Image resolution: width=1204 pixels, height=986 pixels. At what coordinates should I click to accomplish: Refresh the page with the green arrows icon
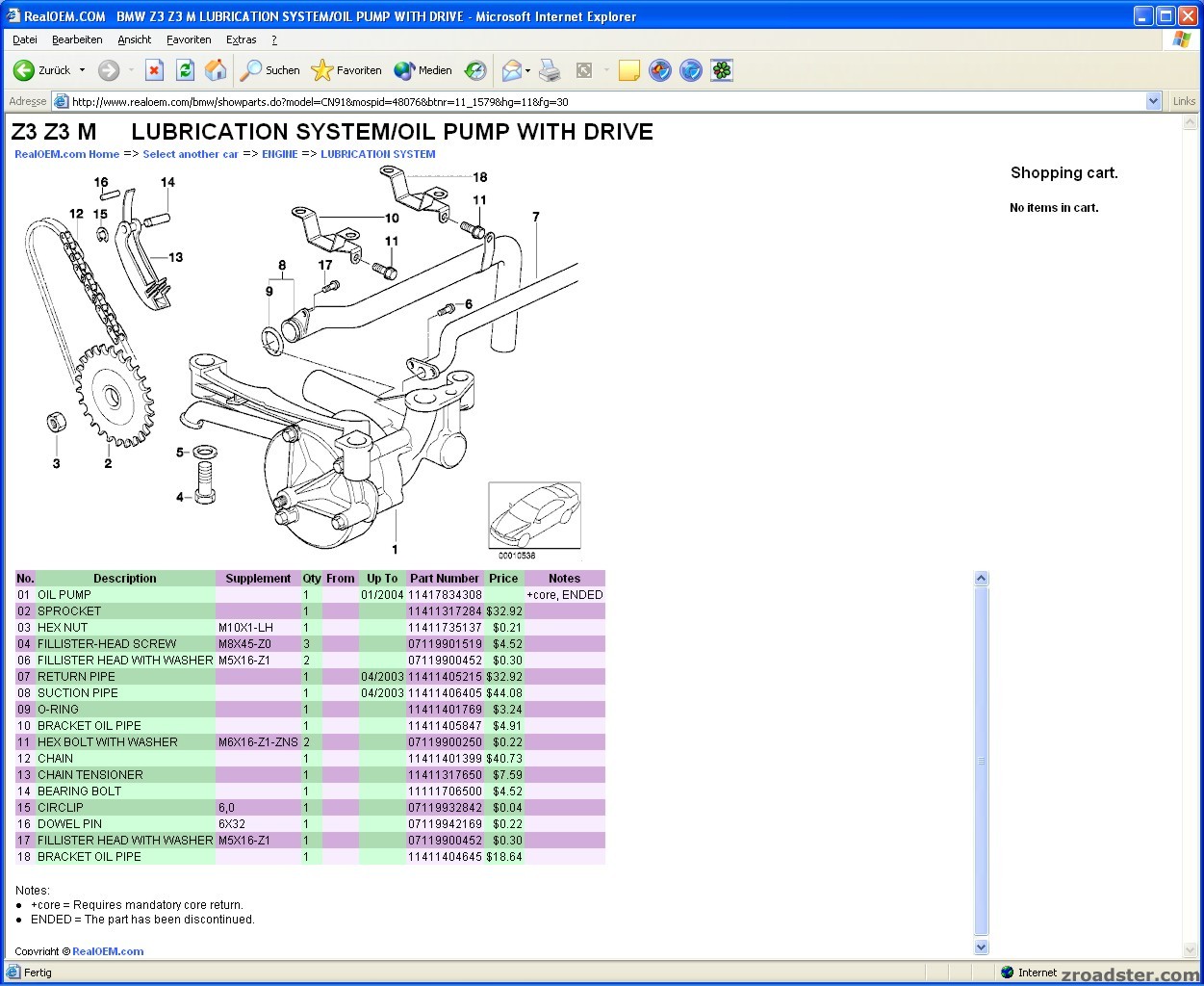(x=185, y=70)
